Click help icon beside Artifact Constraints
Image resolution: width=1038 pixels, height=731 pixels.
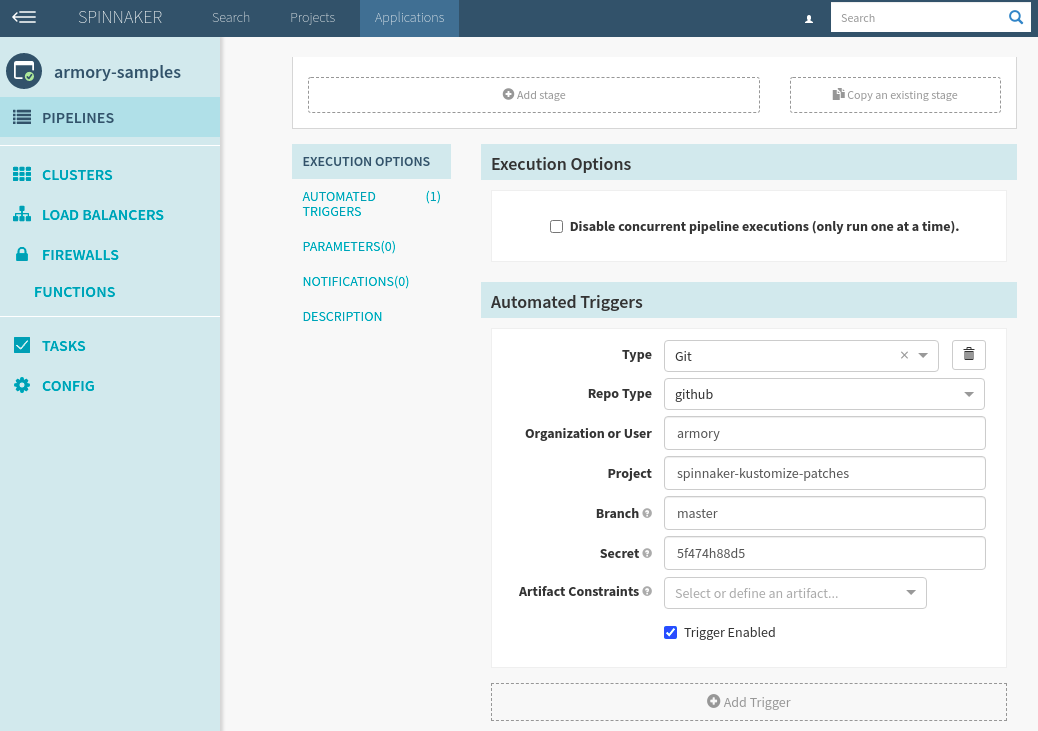pyautogui.click(x=647, y=592)
